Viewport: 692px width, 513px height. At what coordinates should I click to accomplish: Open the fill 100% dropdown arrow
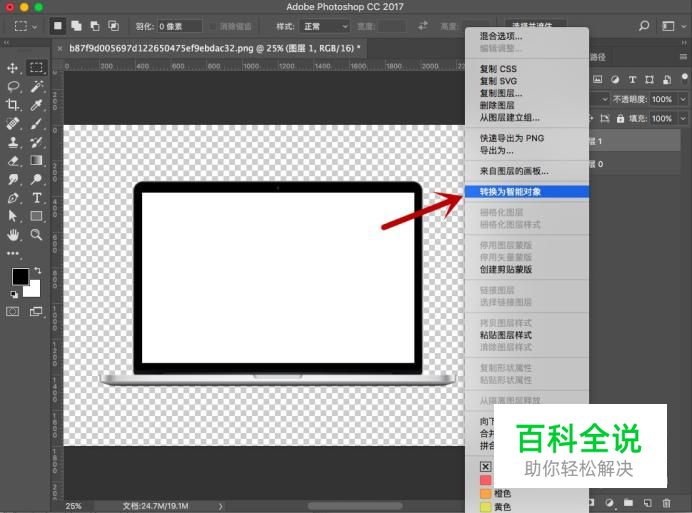tap(683, 118)
